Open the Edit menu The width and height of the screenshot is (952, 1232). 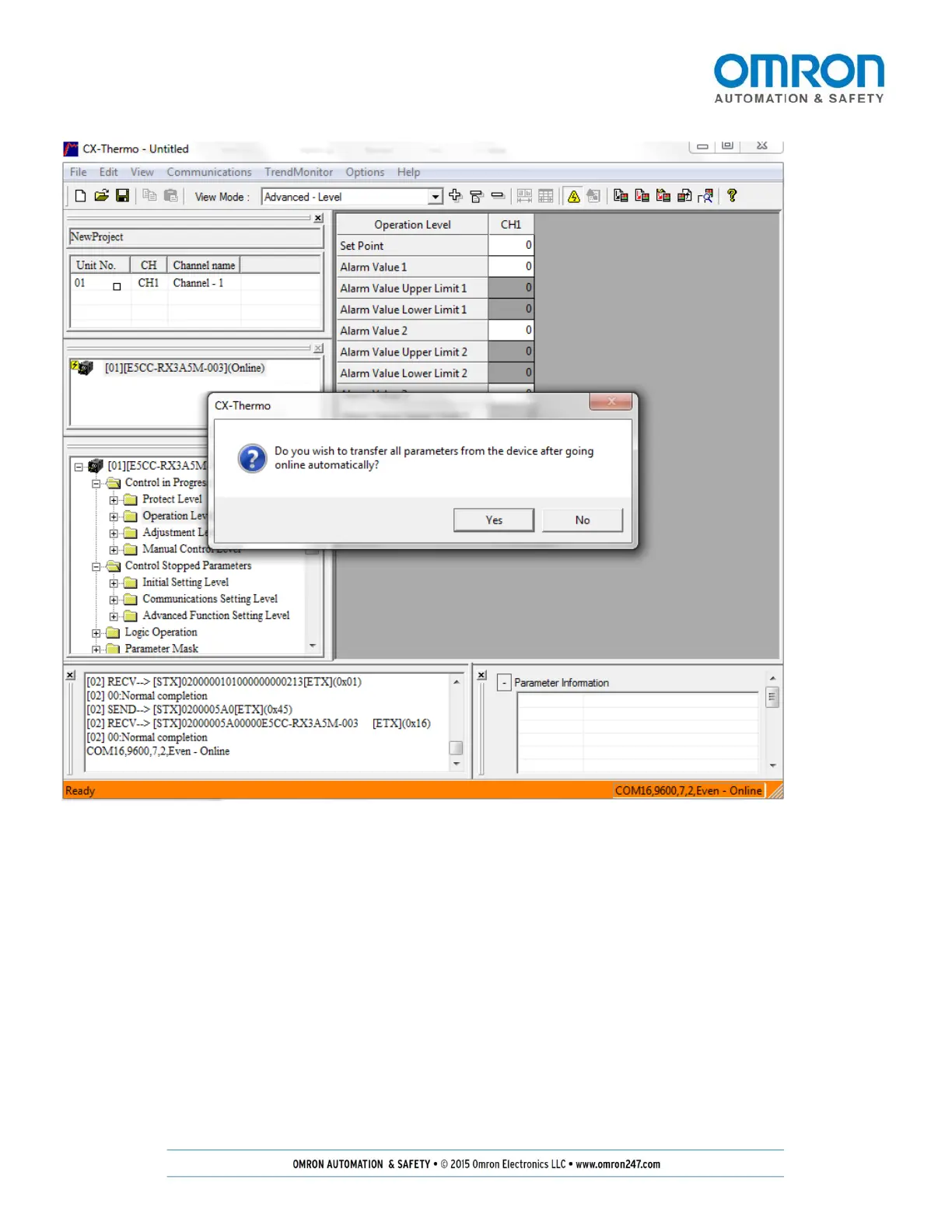(108, 172)
